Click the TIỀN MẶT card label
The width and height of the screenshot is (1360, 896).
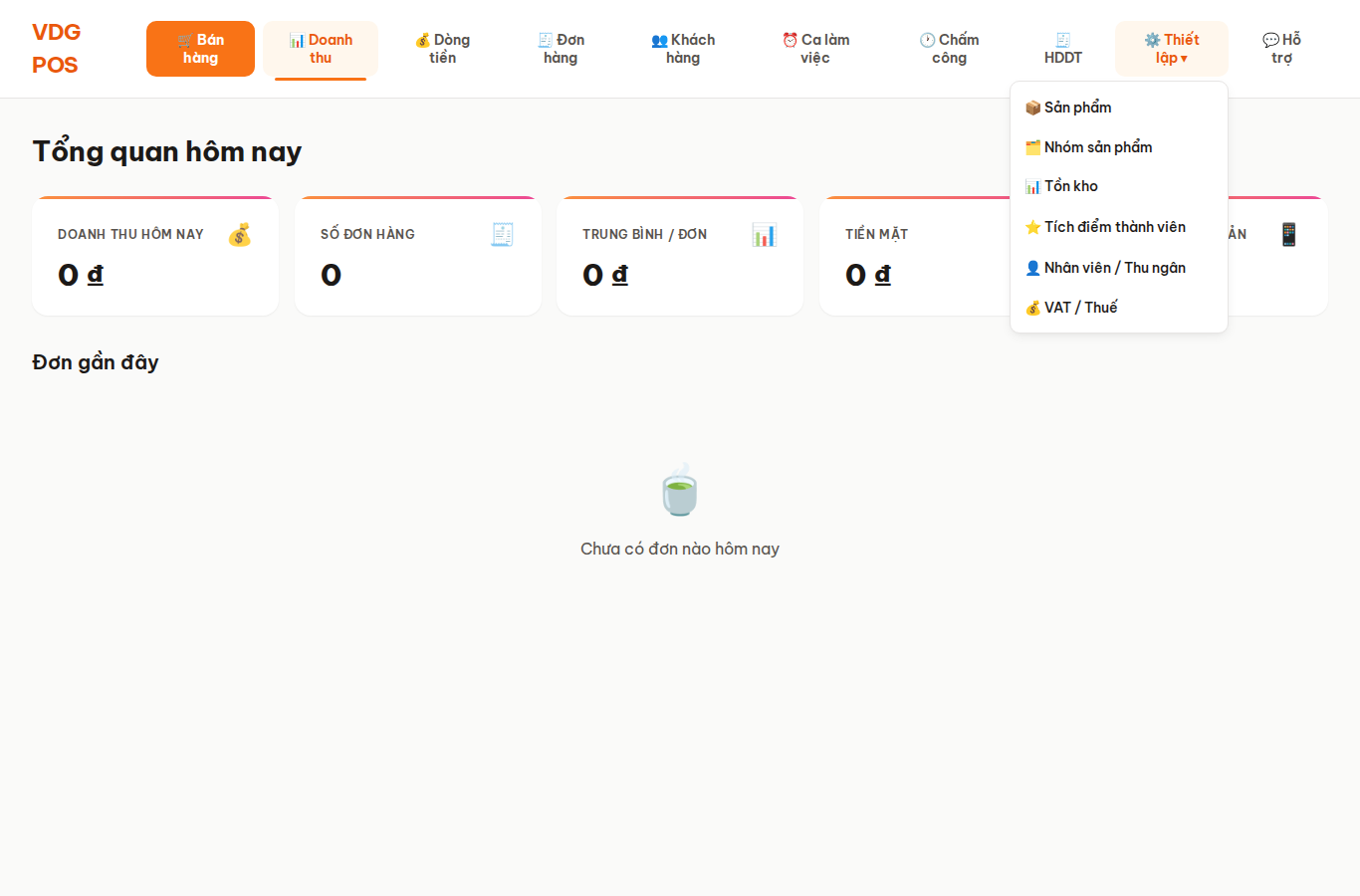[877, 234]
